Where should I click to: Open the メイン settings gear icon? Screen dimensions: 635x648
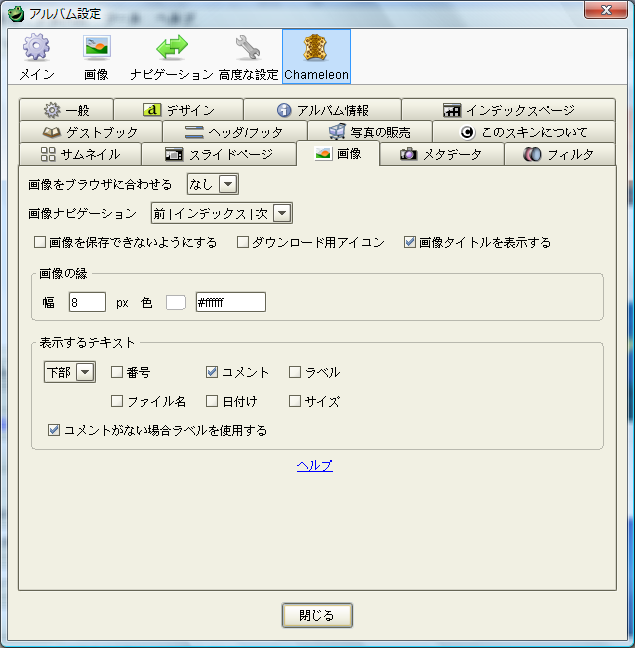(x=36, y=47)
